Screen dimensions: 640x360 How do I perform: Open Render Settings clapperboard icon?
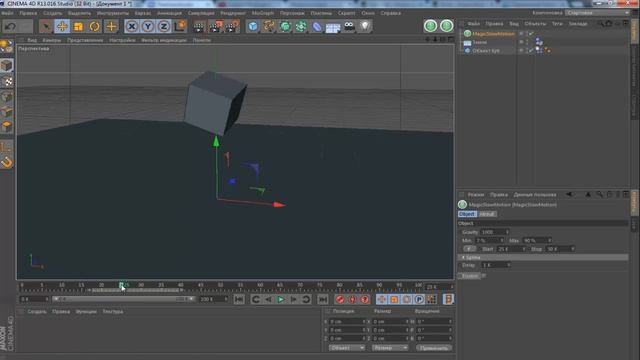[x=232, y=27]
